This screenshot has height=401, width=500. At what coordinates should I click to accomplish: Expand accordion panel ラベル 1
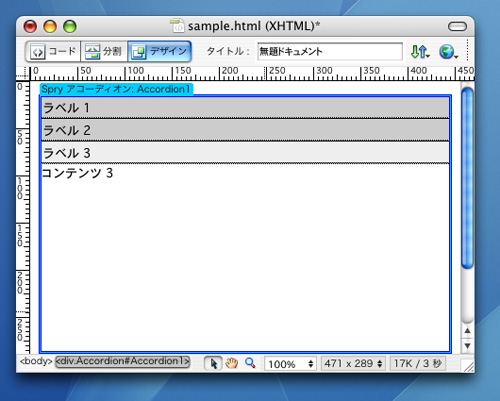coord(245,108)
